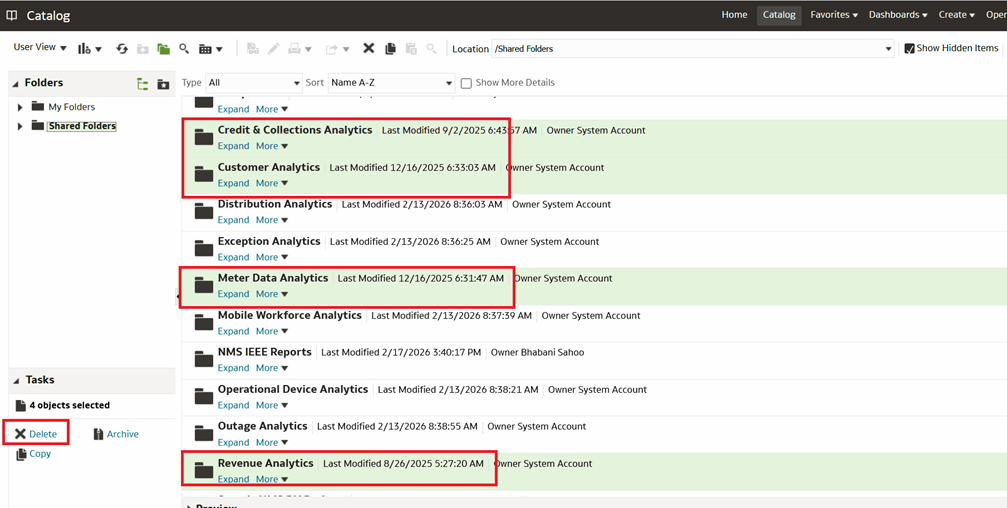The width and height of the screenshot is (1007, 508).
Task: Select My Folders in tree
Action: click(x=71, y=107)
